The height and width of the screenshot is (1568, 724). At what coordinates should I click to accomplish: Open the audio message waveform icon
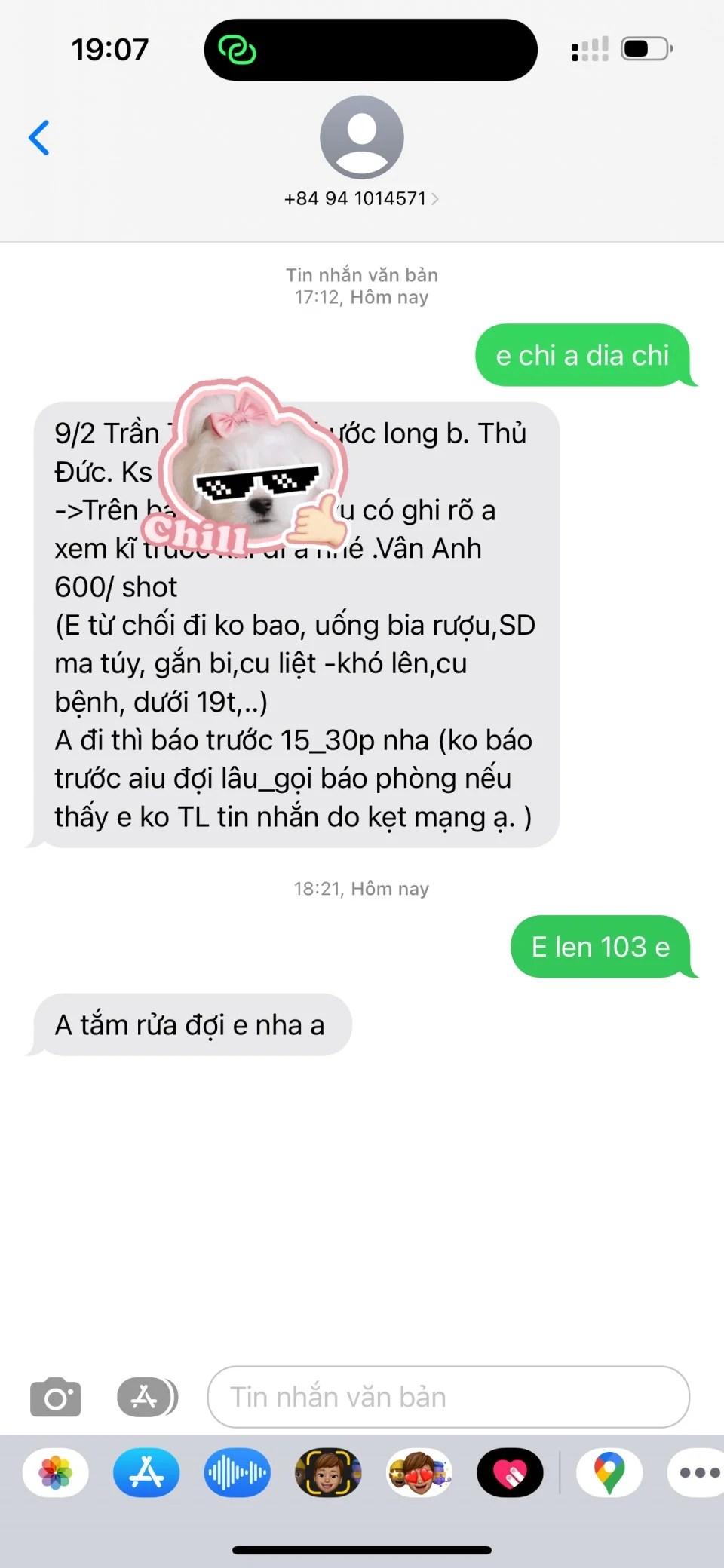tap(238, 1472)
